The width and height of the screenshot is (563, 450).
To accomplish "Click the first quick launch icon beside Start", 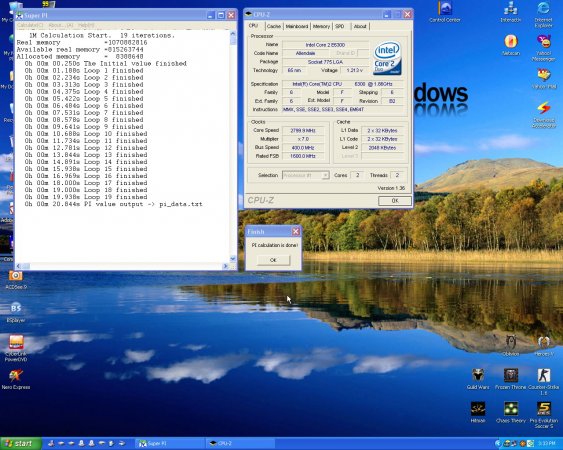I will click(x=51, y=444).
